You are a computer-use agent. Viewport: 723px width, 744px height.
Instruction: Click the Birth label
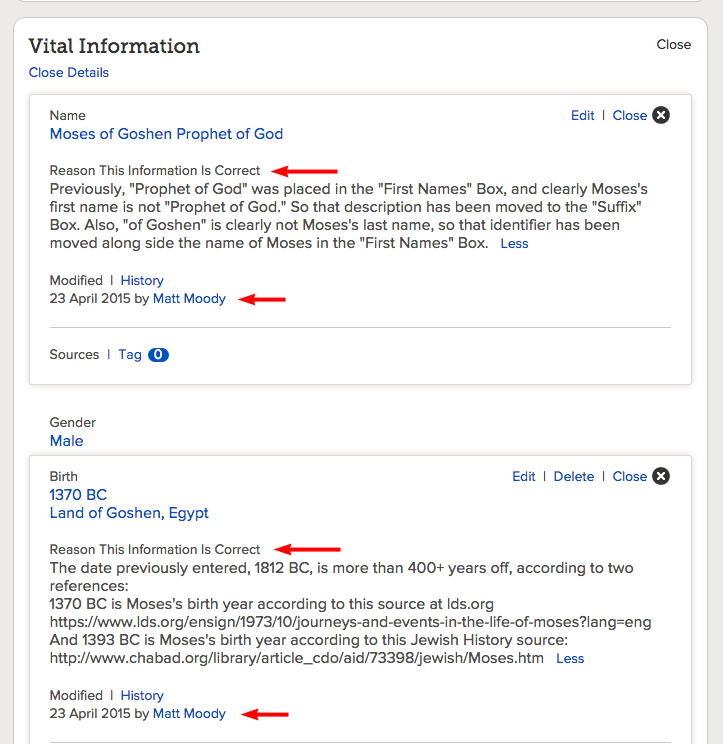coord(64,476)
